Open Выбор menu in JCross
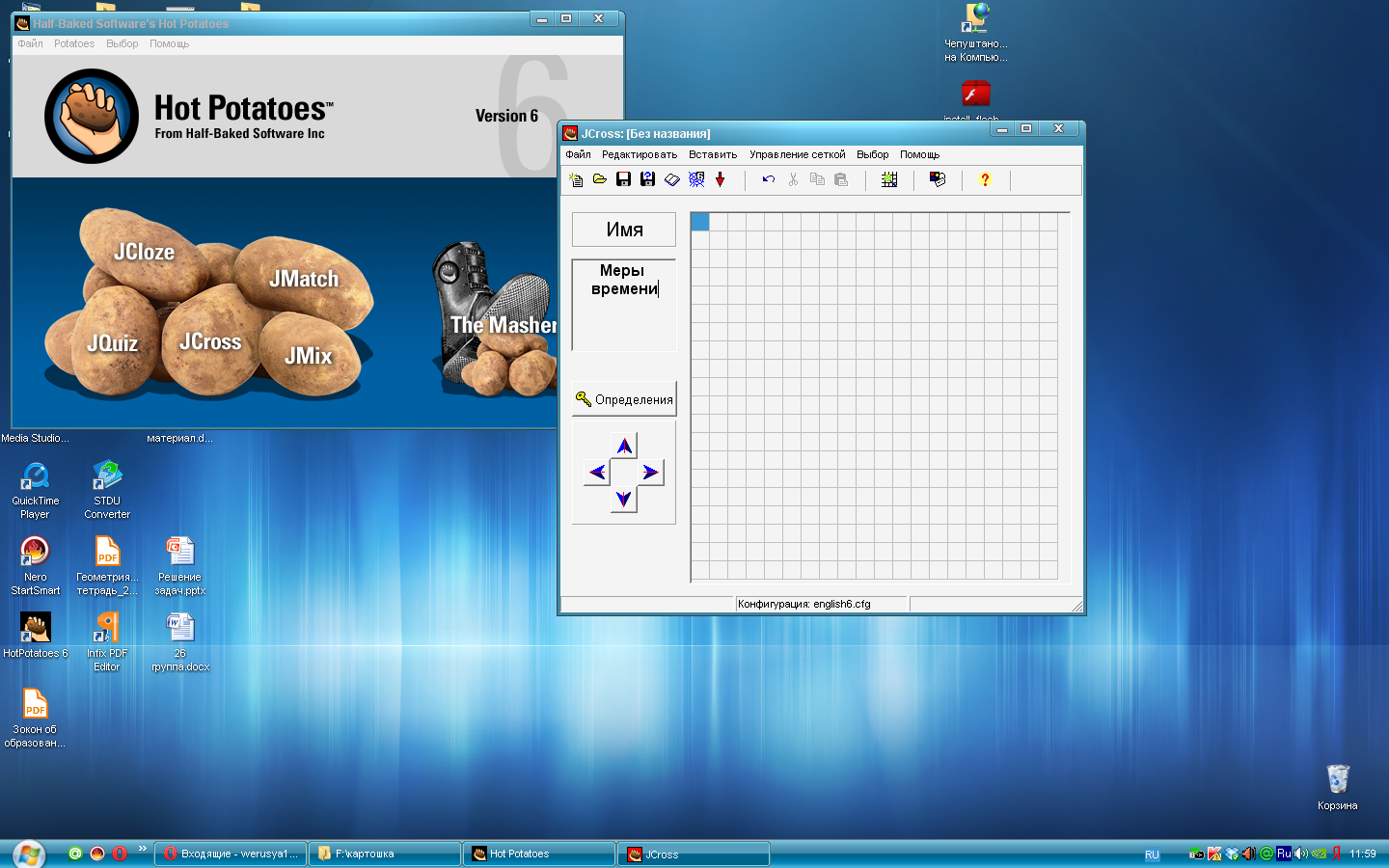This screenshot has height=868, width=1389. (873, 154)
